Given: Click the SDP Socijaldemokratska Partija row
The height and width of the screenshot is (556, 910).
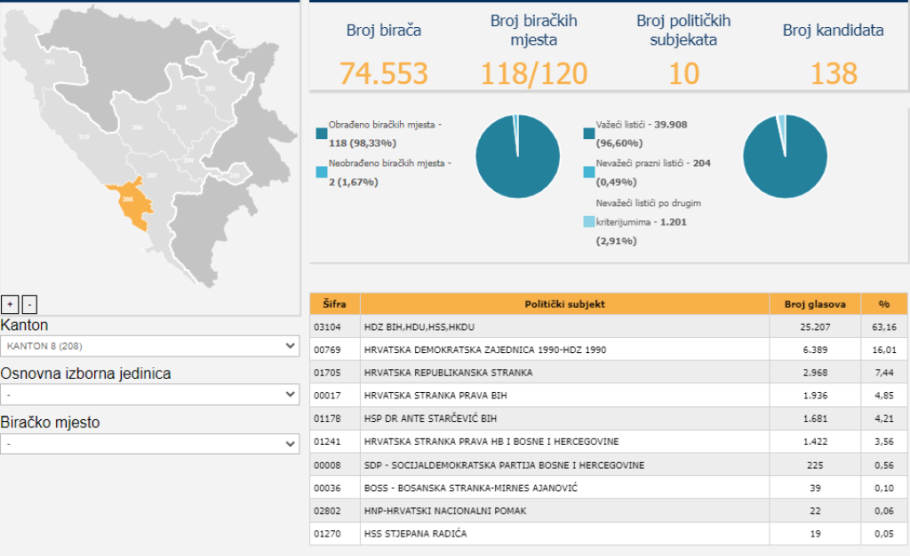Looking at the screenshot, I should 565,465.
